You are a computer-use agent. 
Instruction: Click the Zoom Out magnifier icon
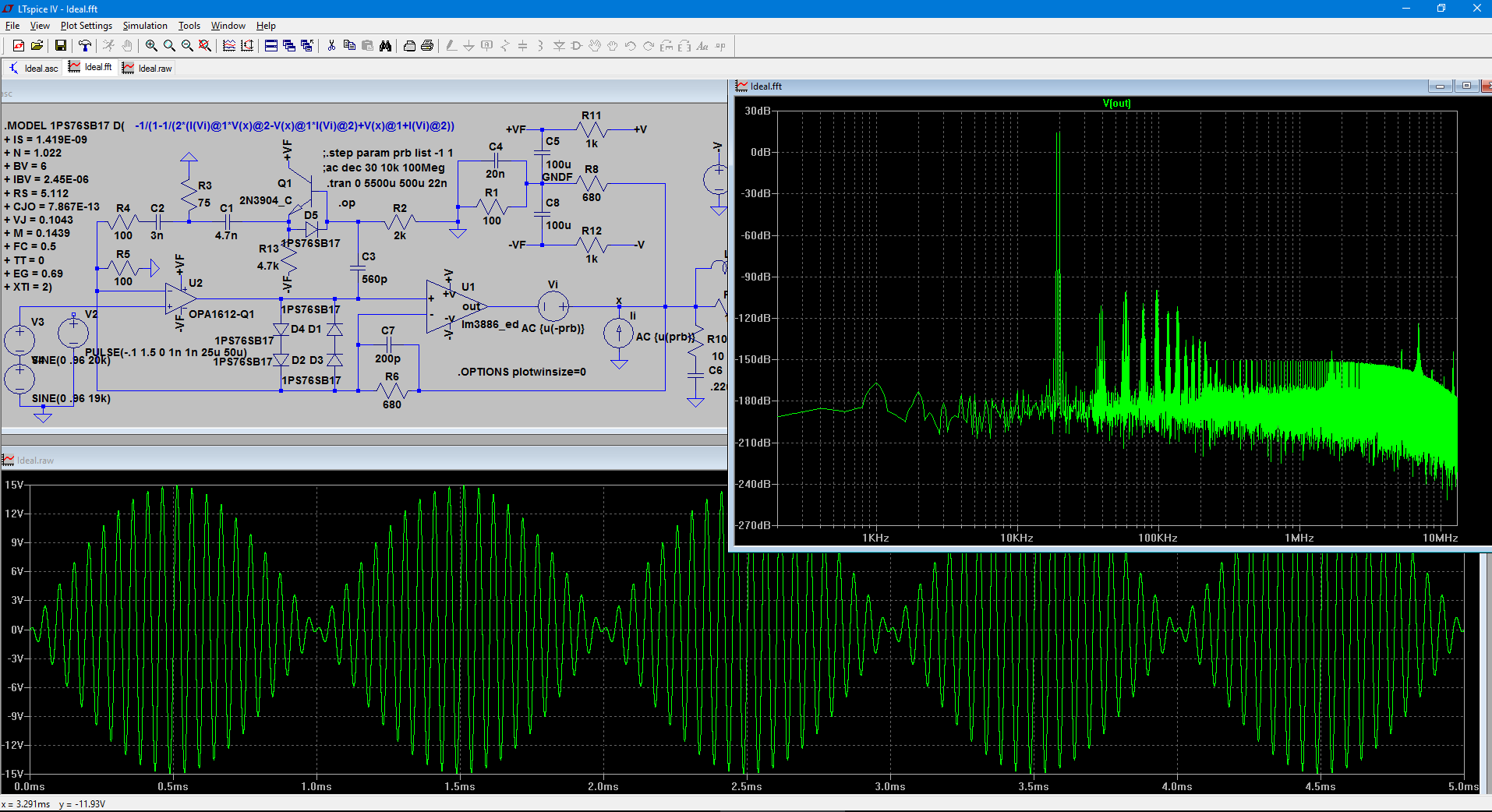[x=187, y=46]
